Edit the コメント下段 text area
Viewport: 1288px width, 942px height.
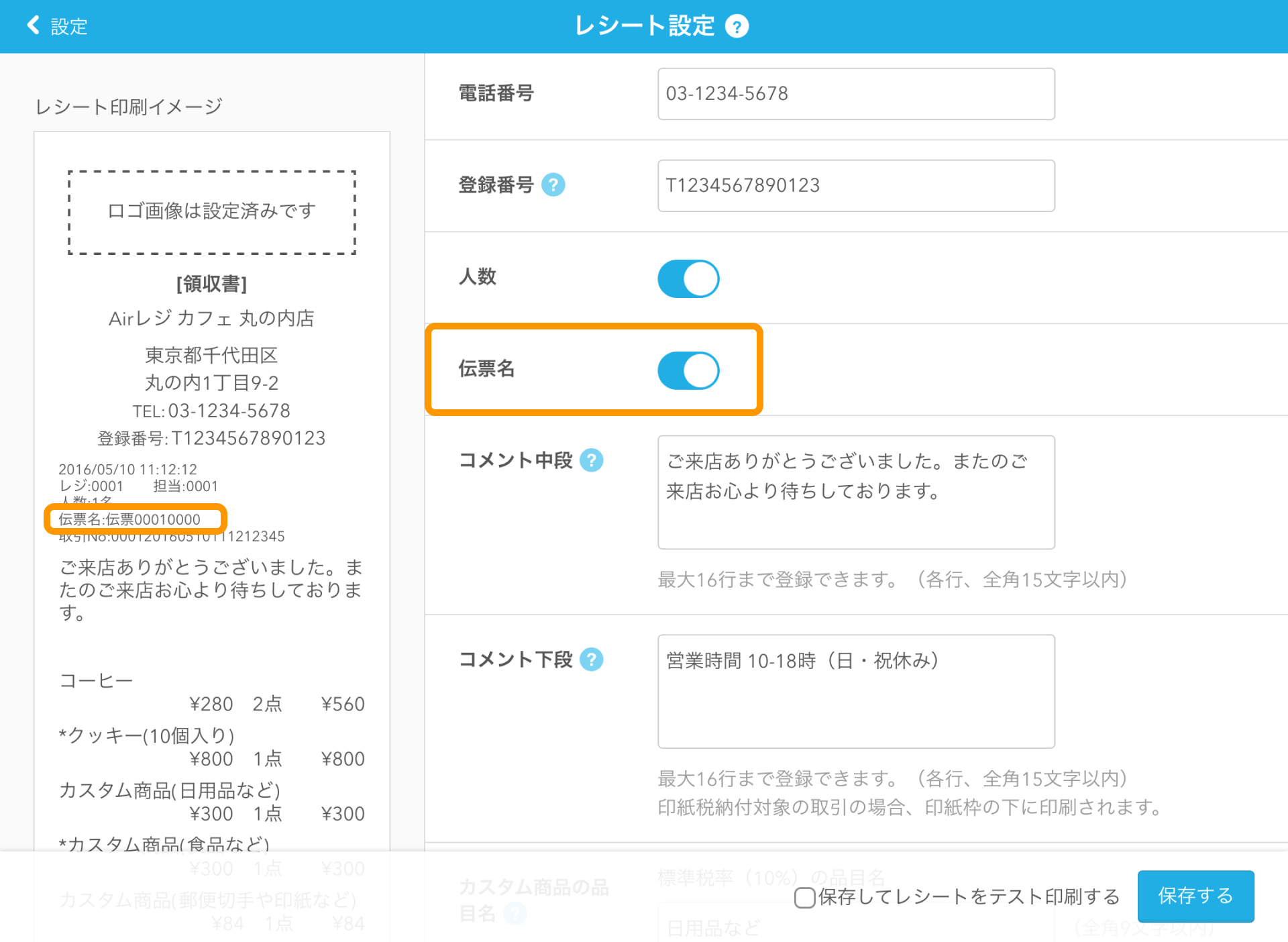[856, 691]
